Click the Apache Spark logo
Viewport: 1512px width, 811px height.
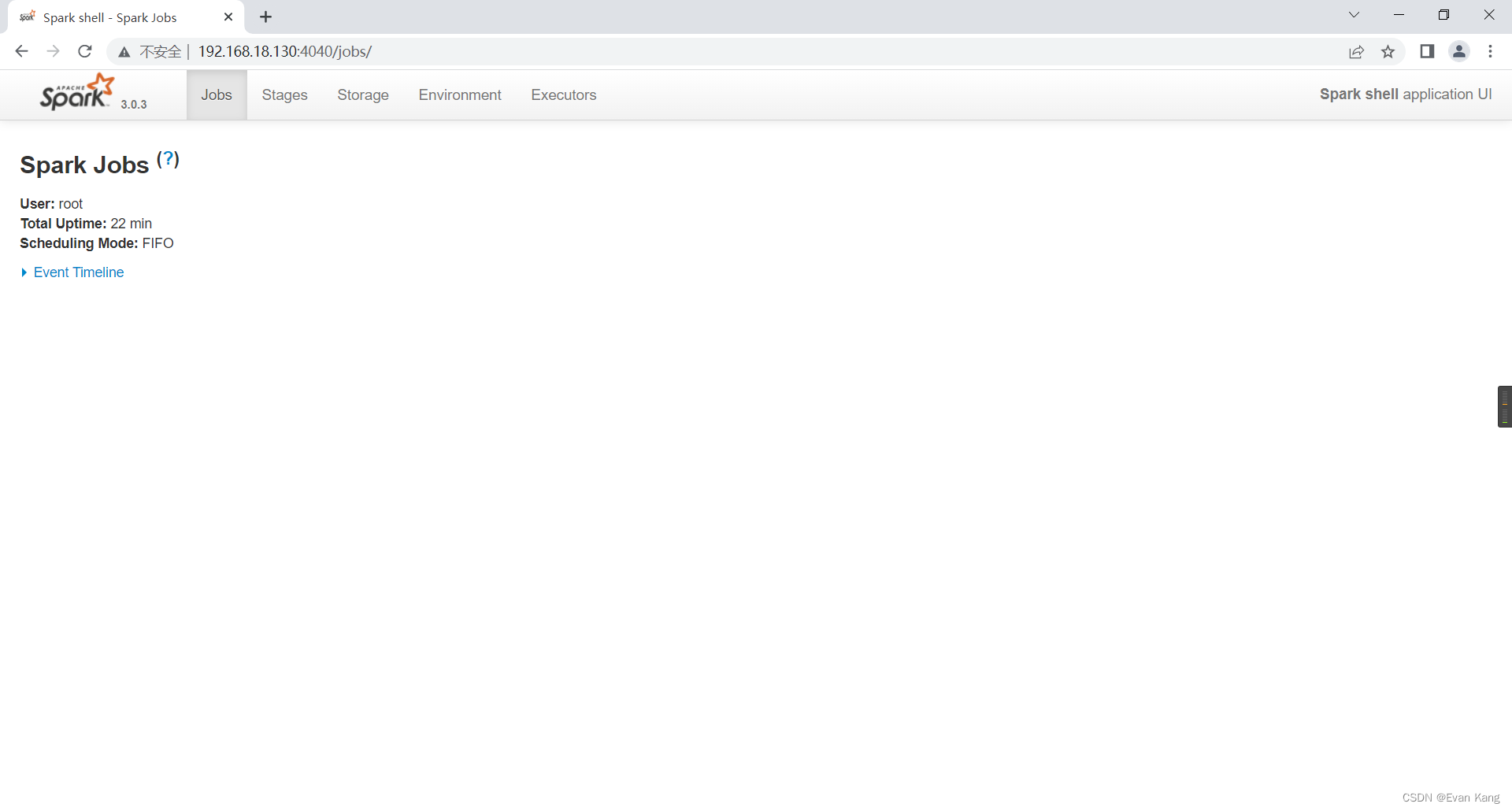tap(76, 92)
